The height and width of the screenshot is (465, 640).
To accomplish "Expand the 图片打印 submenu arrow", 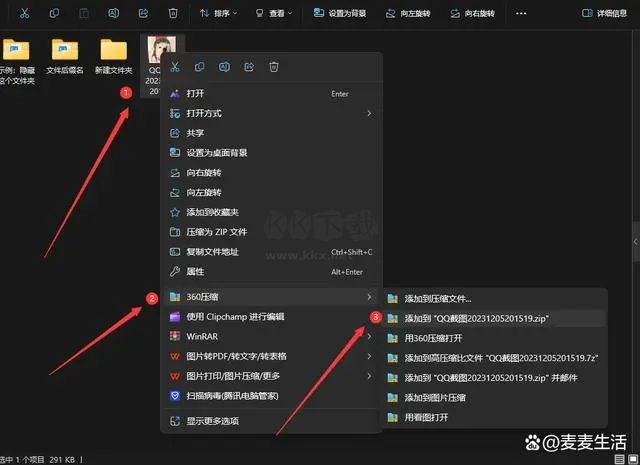I will pyautogui.click(x=369, y=376).
